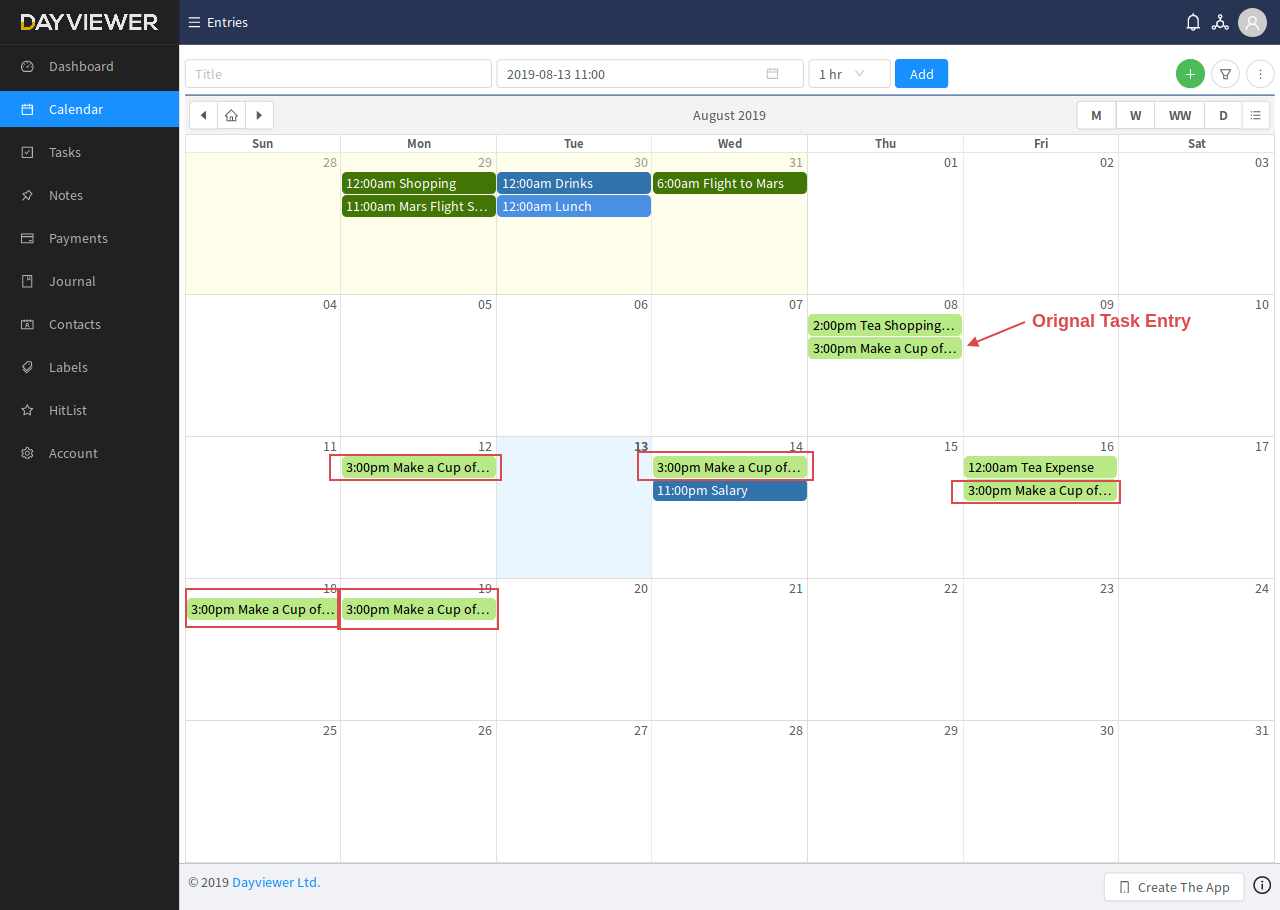This screenshot has width=1280, height=910.
Task: Go to previous month arrow
Action: coord(204,115)
